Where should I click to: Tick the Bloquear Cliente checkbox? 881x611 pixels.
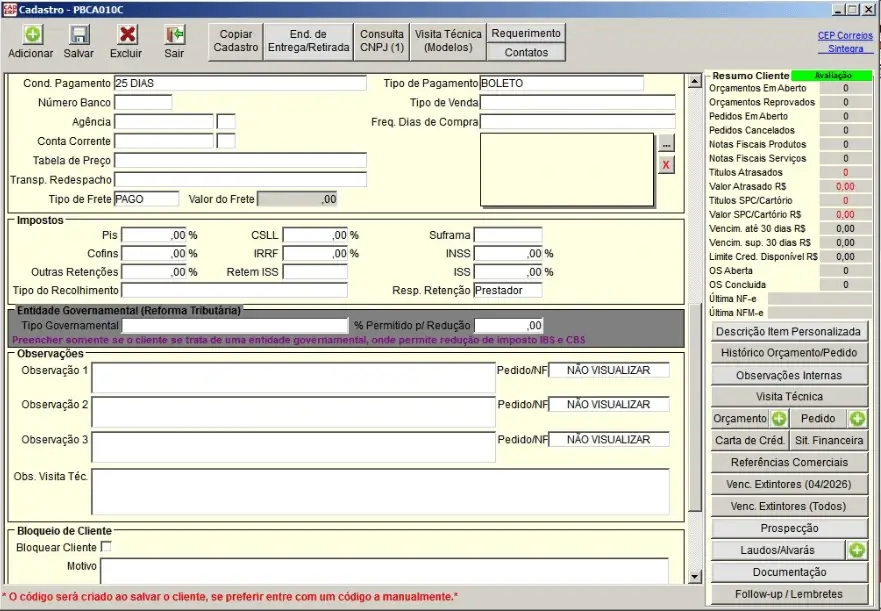[106, 547]
